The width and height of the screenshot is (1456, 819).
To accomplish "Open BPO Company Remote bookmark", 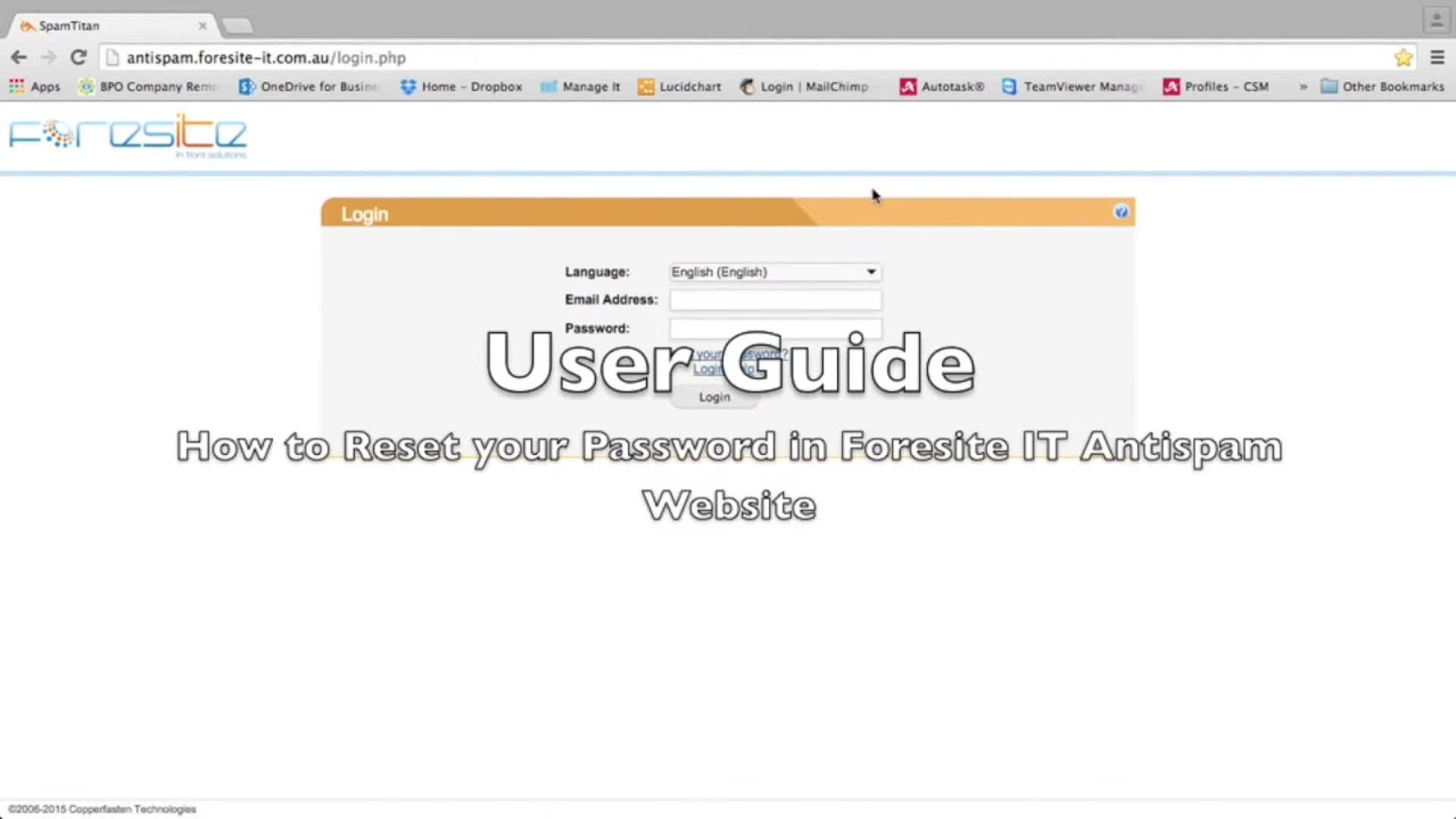I will (149, 86).
